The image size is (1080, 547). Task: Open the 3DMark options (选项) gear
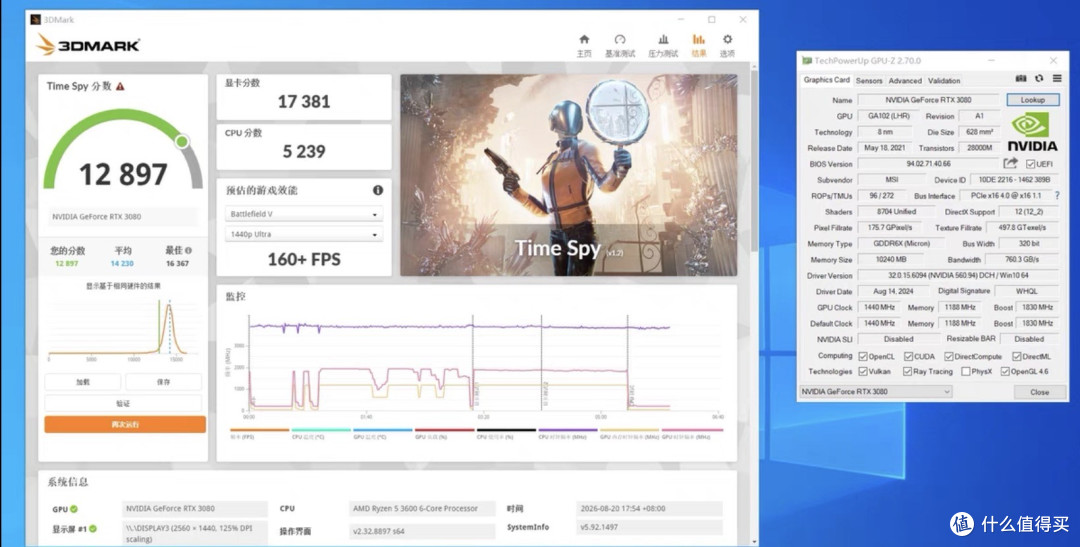[727, 45]
